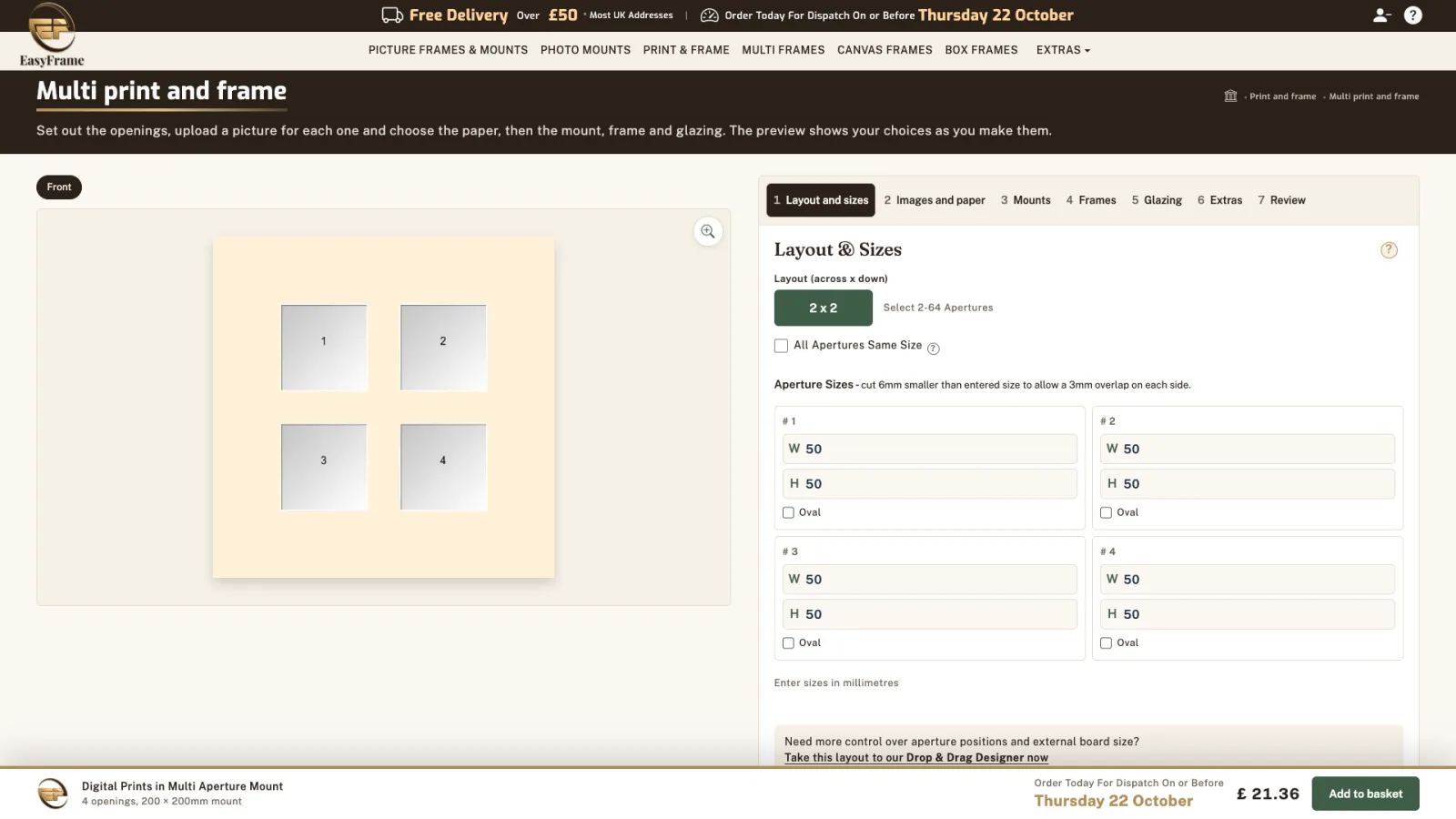Viewport: 1456px width, 819px height.
Task: Go to PRINT & FRAME page
Action: (686, 50)
